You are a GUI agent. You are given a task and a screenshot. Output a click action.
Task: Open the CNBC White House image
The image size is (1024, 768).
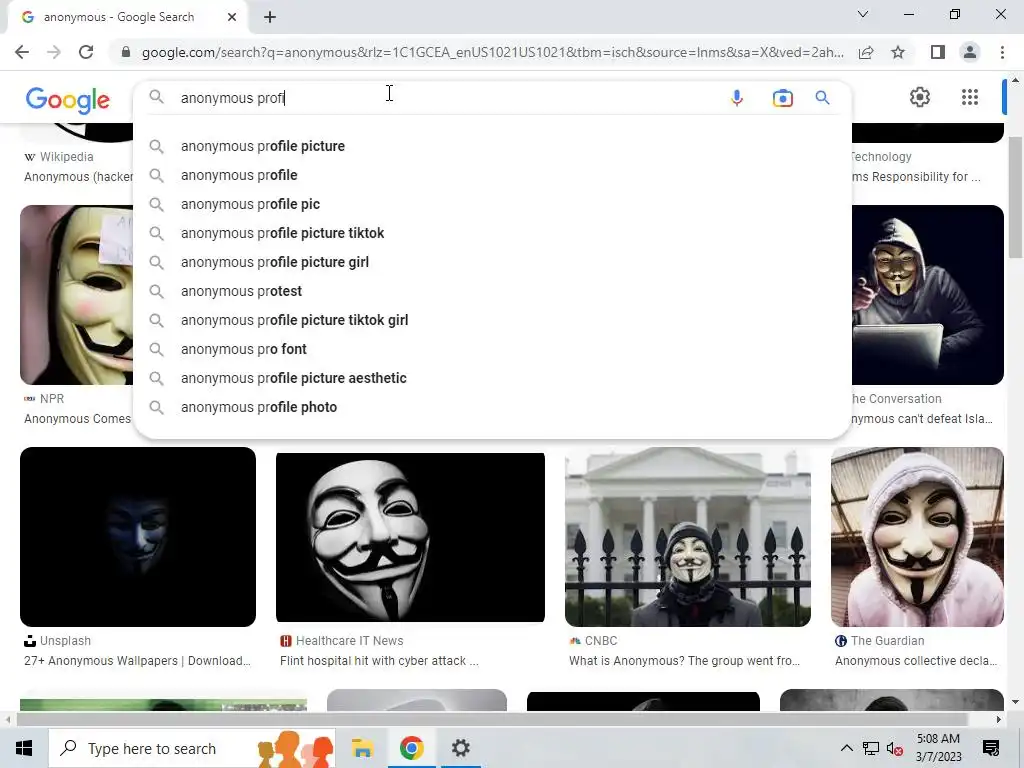688,537
